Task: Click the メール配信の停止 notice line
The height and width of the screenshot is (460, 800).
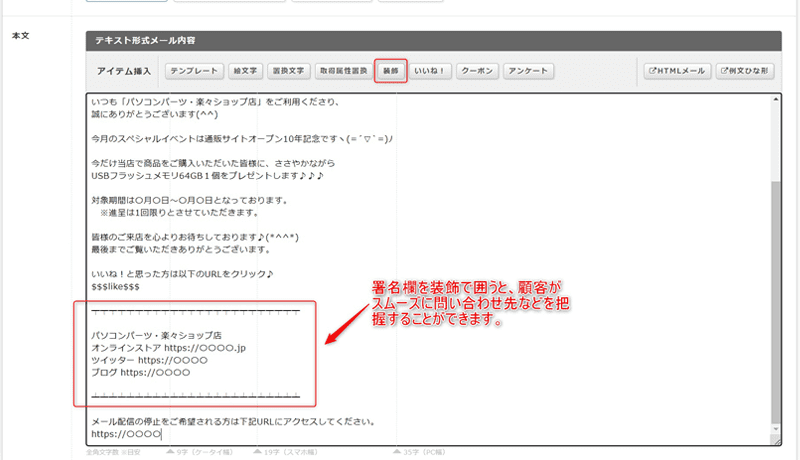Action: [234, 422]
